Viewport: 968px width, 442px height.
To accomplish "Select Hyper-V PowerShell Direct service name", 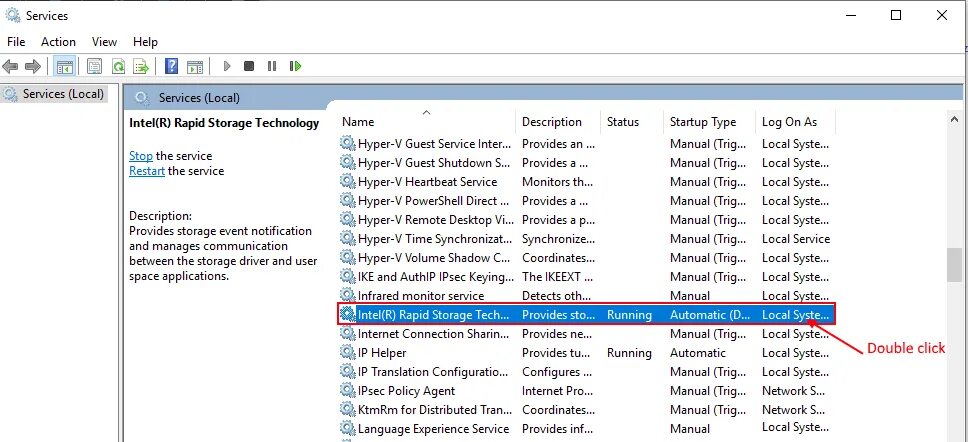I will 435,201.
